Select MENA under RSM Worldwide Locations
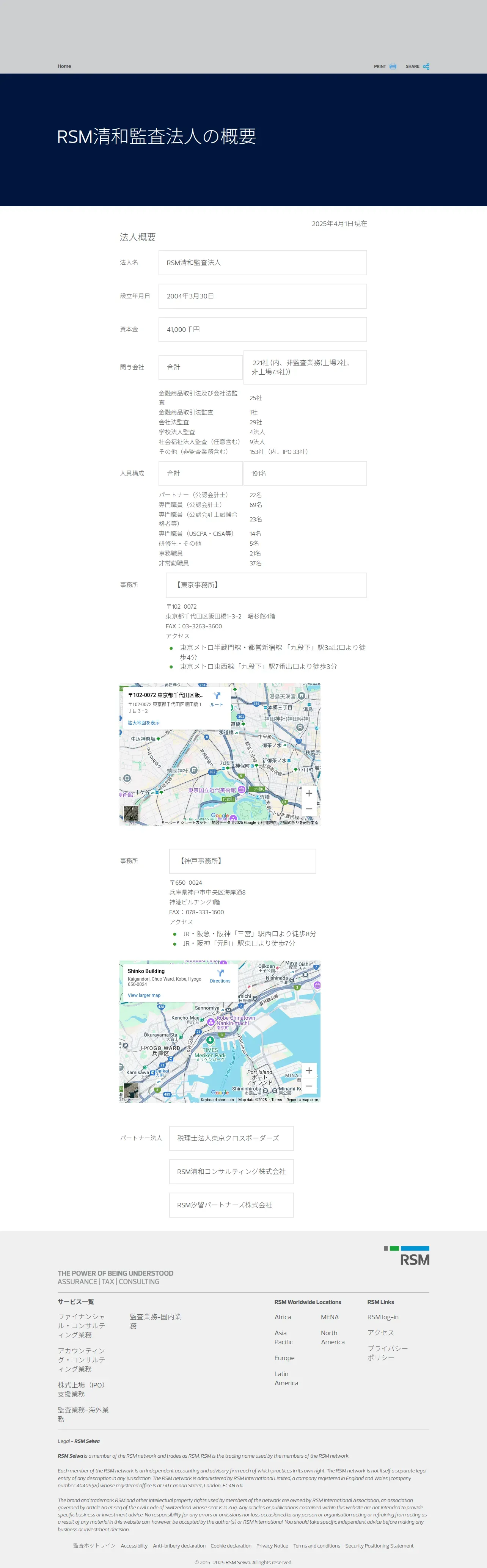The width and height of the screenshot is (487, 1568). pos(330,1317)
